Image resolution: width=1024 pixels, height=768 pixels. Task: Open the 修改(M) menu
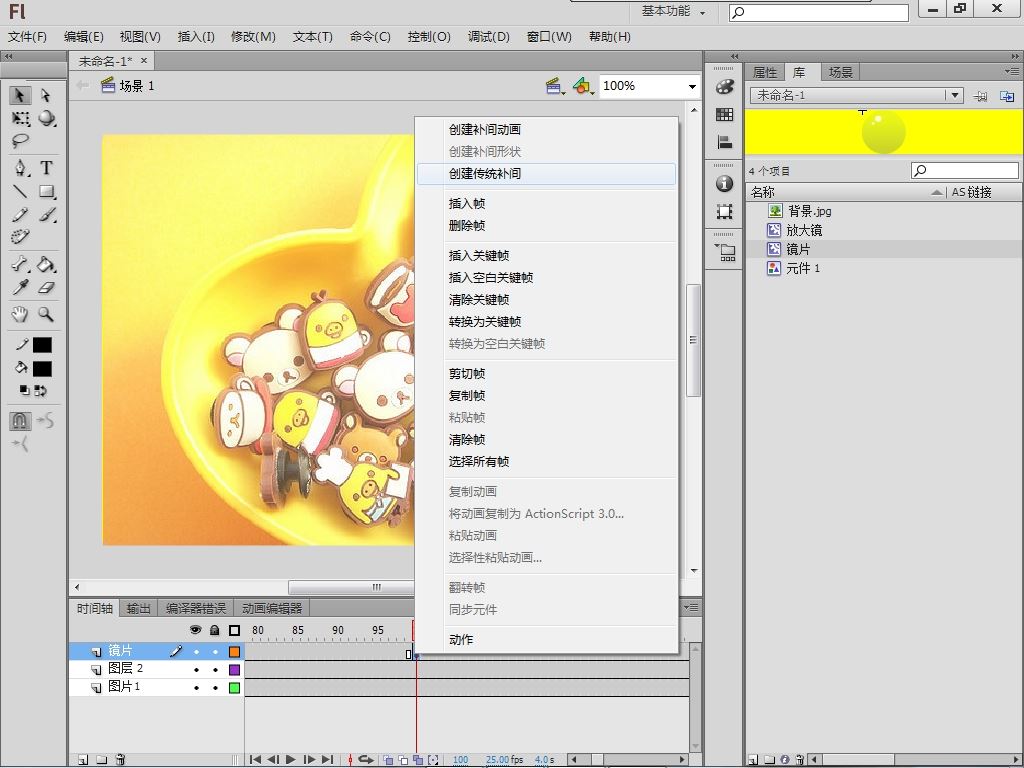253,37
